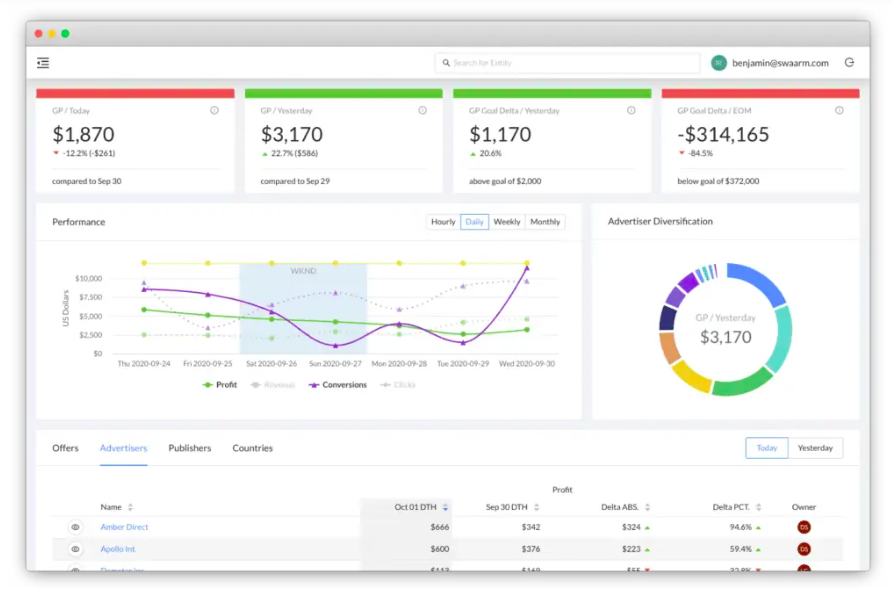Toggle Revenue series in chart legend
The height and width of the screenshot is (590, 893).
[273, 385]
